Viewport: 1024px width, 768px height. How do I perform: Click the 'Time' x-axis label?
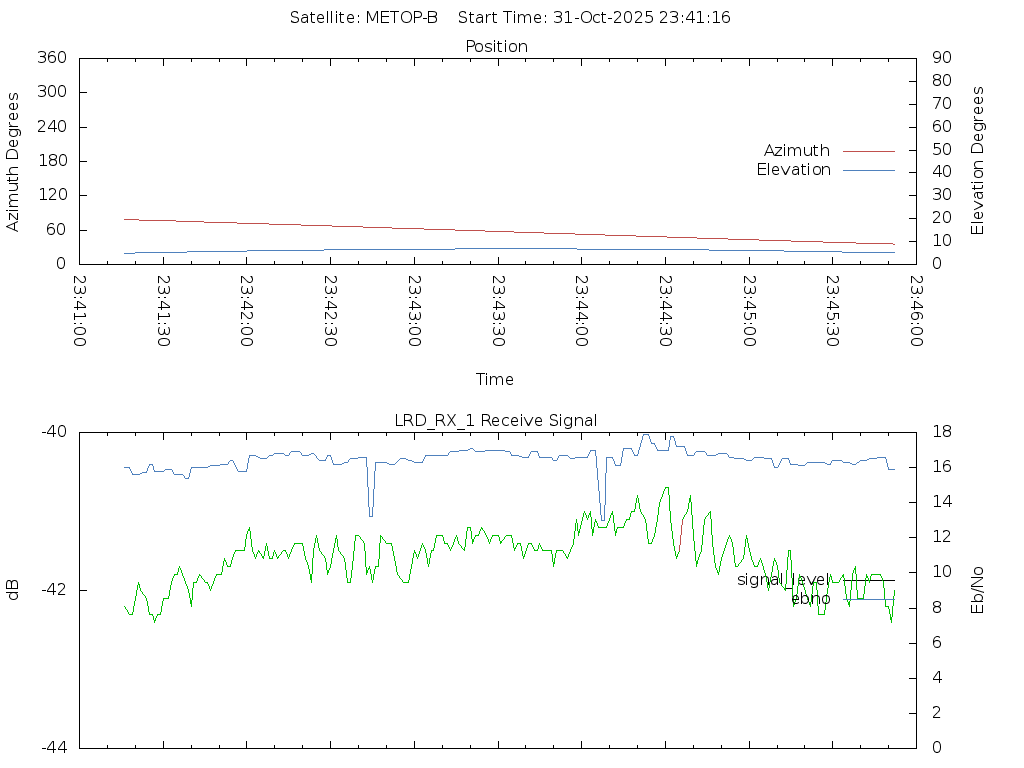coord(495,380)
